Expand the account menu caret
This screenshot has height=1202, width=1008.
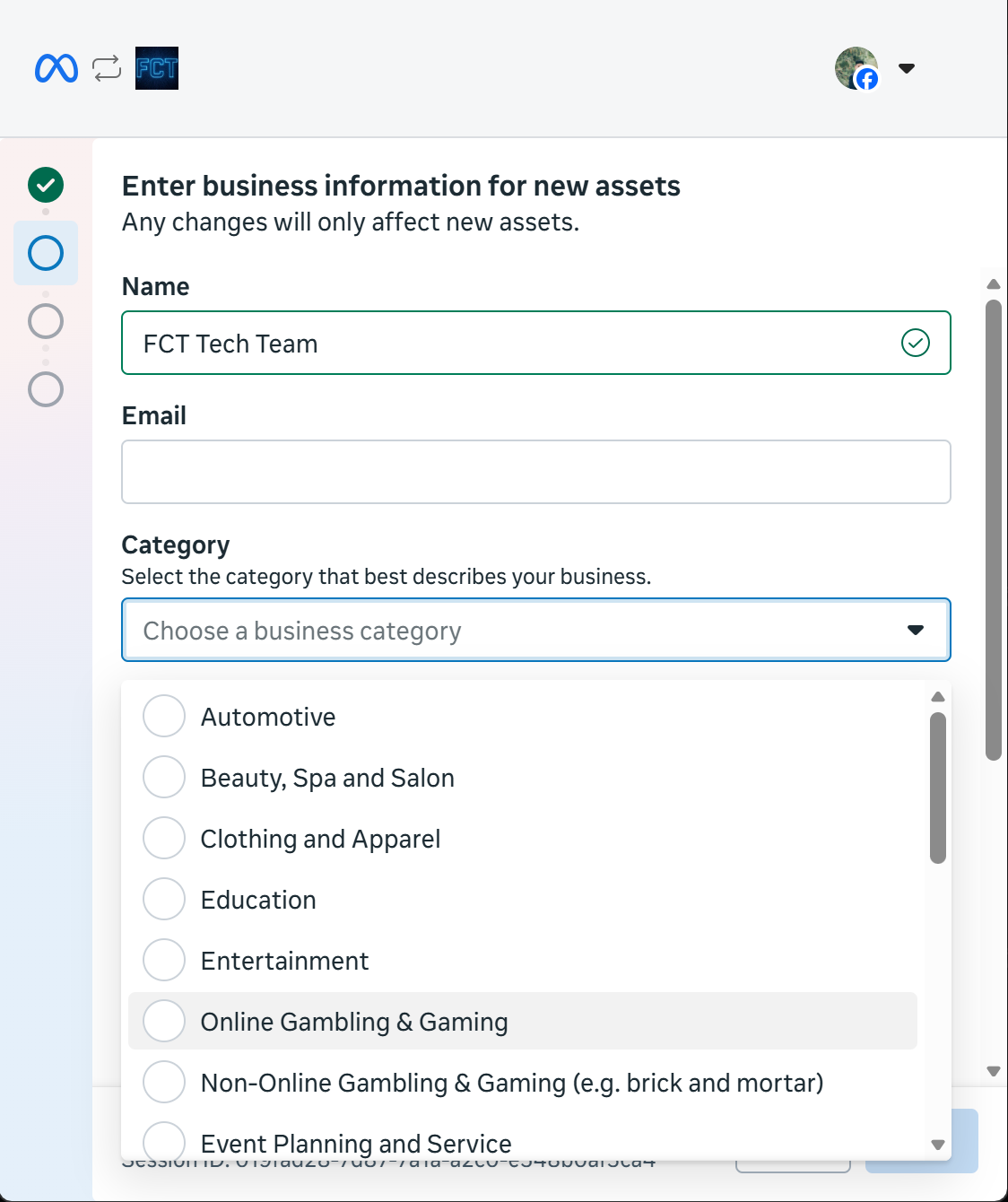coord(907,68)
